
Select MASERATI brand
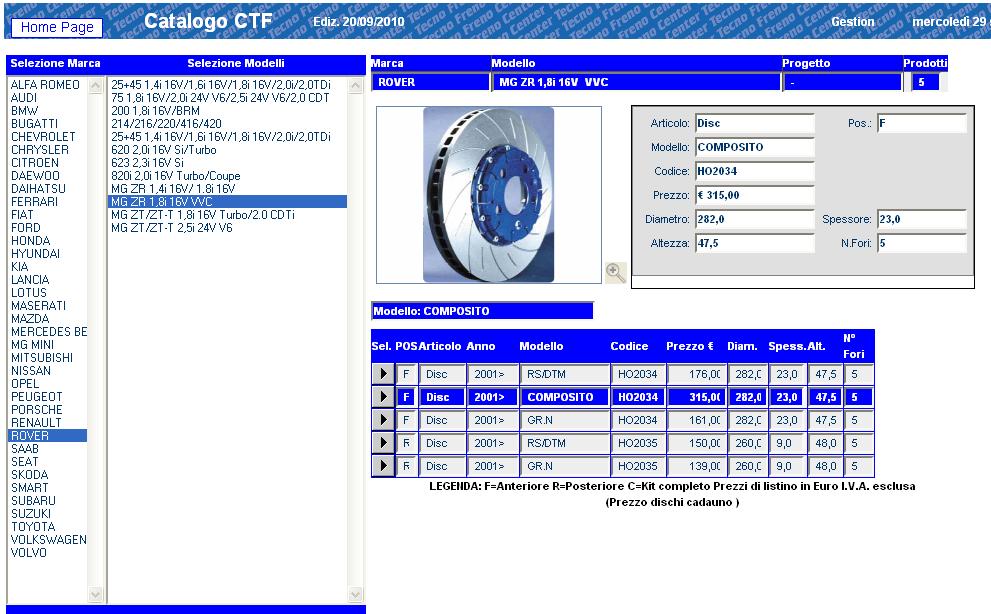coord(39,305)
